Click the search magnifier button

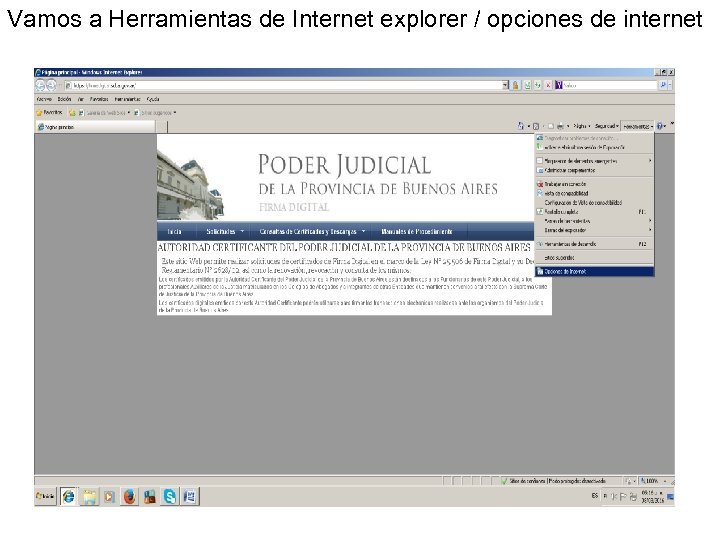pyautogui.click(x=663, y=85)
